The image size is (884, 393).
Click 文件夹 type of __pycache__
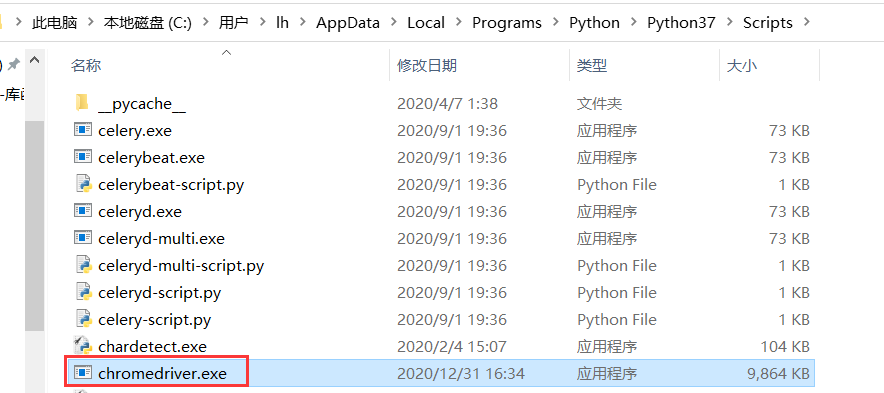pyautogui.click(x=599, y=104)
